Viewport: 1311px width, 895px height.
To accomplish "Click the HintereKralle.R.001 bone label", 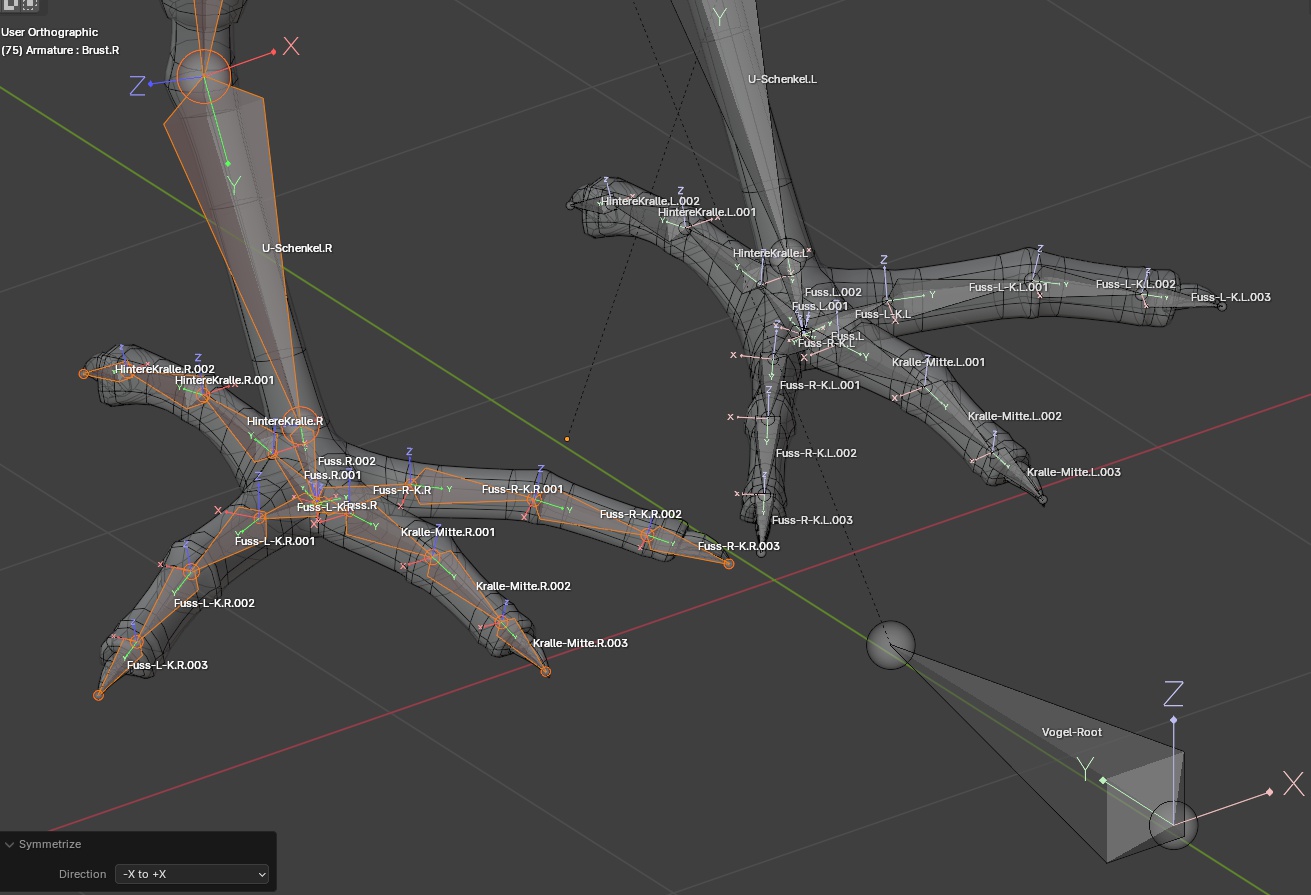I will point(224,380).
